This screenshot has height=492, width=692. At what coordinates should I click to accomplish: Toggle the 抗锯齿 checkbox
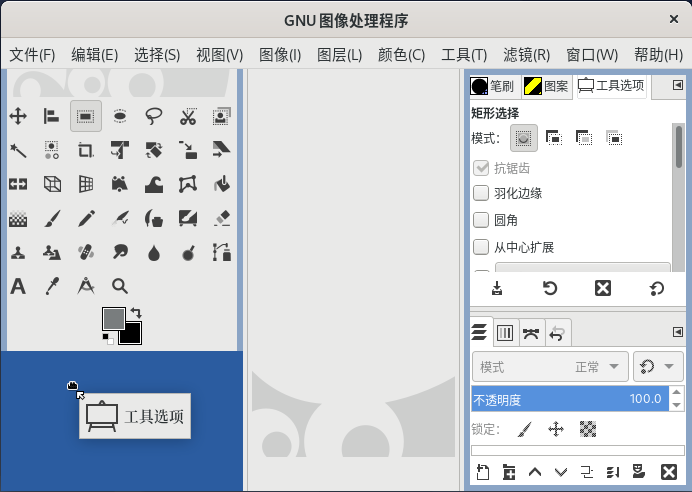point(481,168)
